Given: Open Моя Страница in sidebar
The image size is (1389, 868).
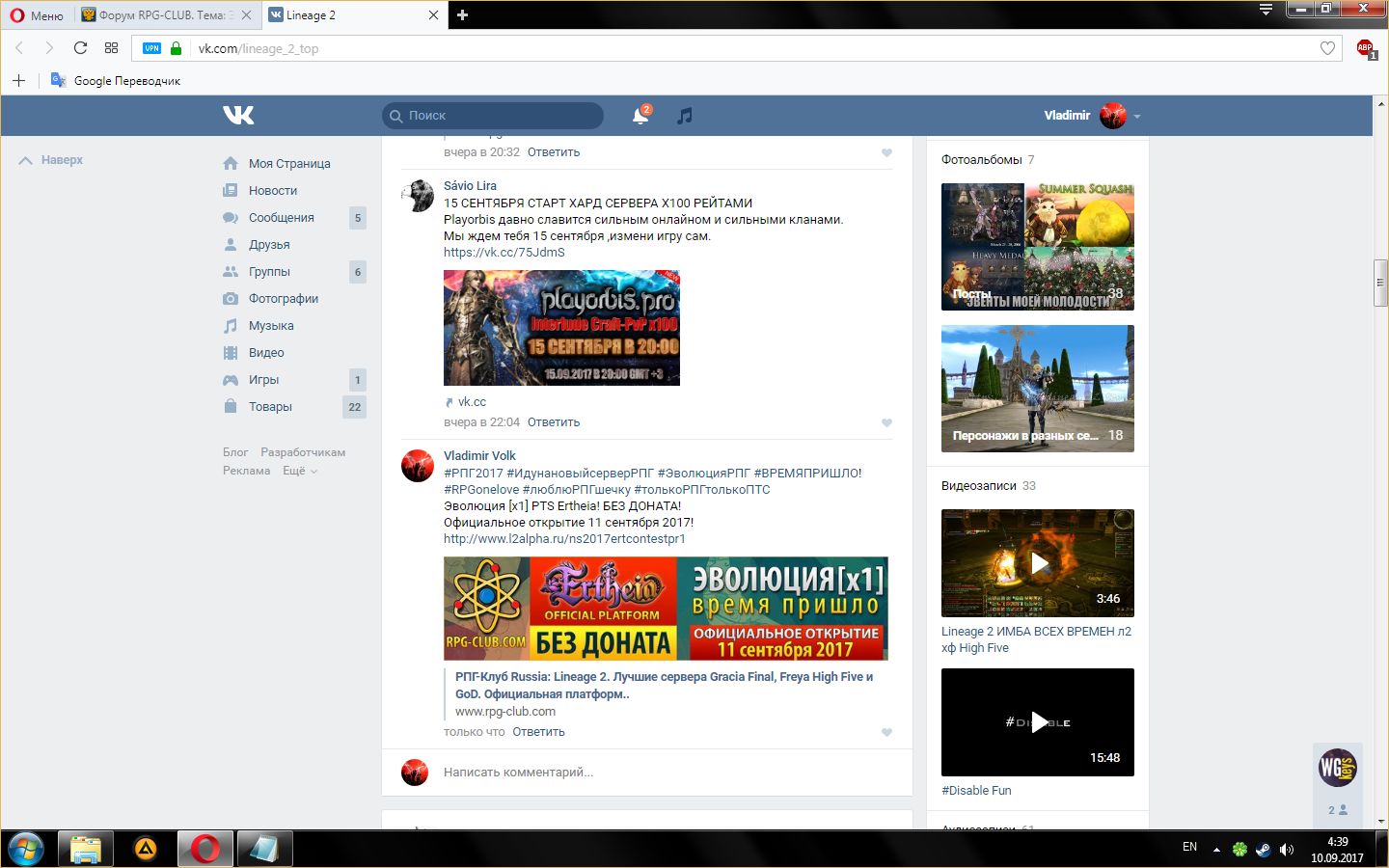Looking at the screenshot, I should pyautogui.click(x=288, y=164).
